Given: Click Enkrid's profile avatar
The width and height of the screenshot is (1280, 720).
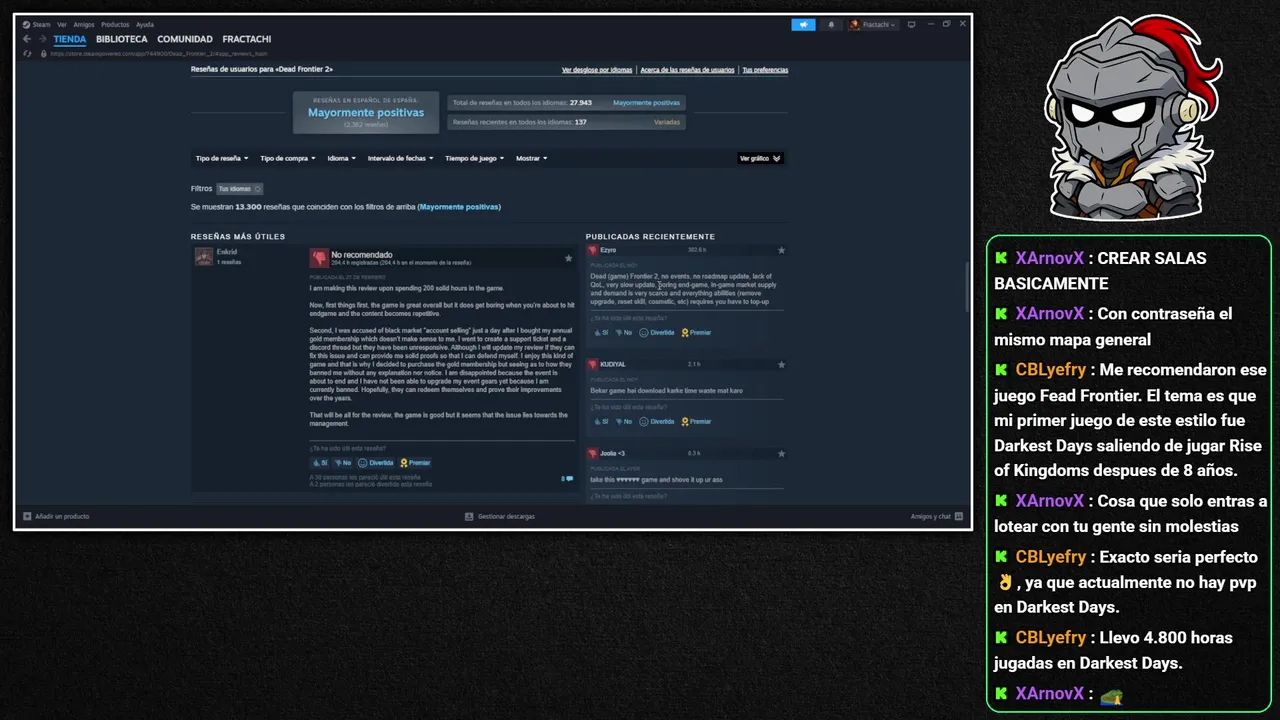Looking at the screenshot, I should point(203,256).
